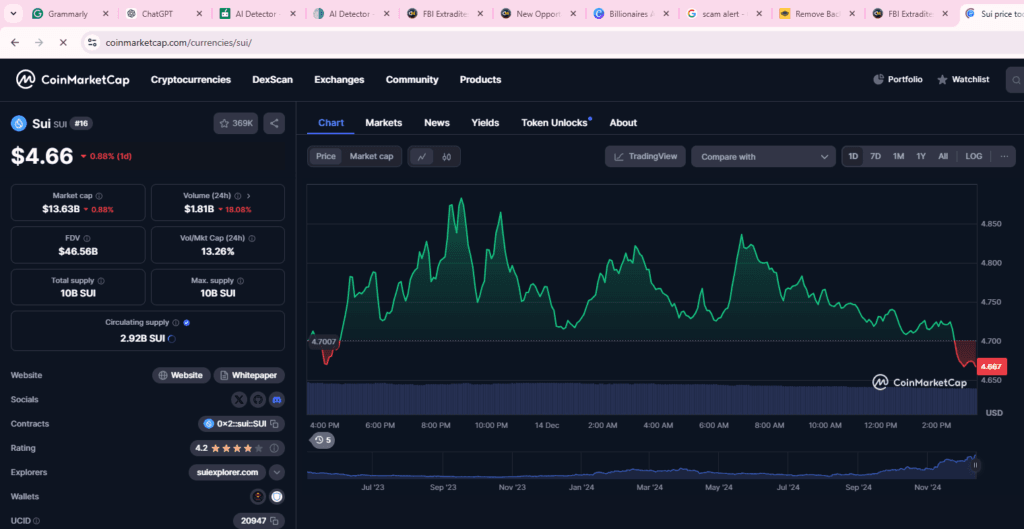Viewport: 1024px width, 529px height.
Task: Open the Discord social link
Action: [x=277, y=399]
